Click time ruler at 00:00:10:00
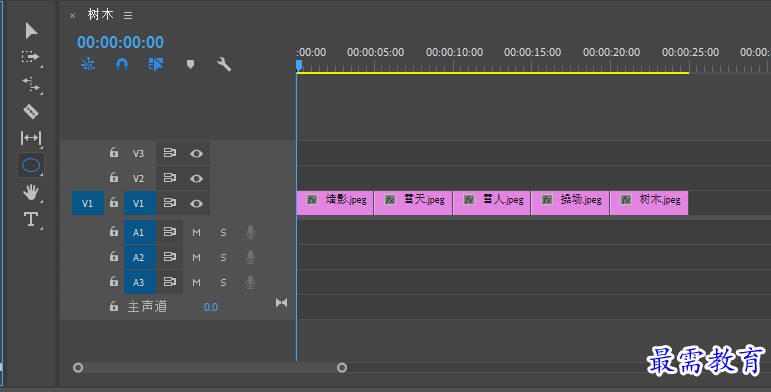 [x=454, y=53]
